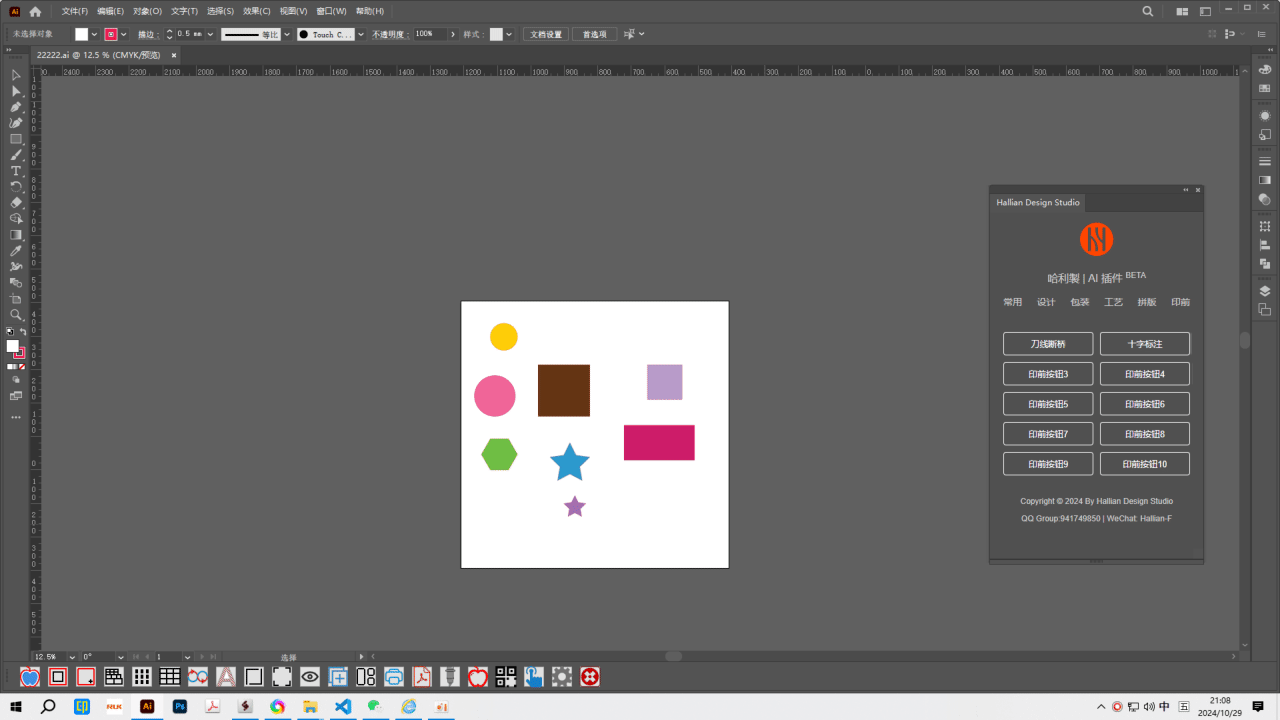
Task: Close the 22222.ai document tab
Action: [x=173, y=55]
